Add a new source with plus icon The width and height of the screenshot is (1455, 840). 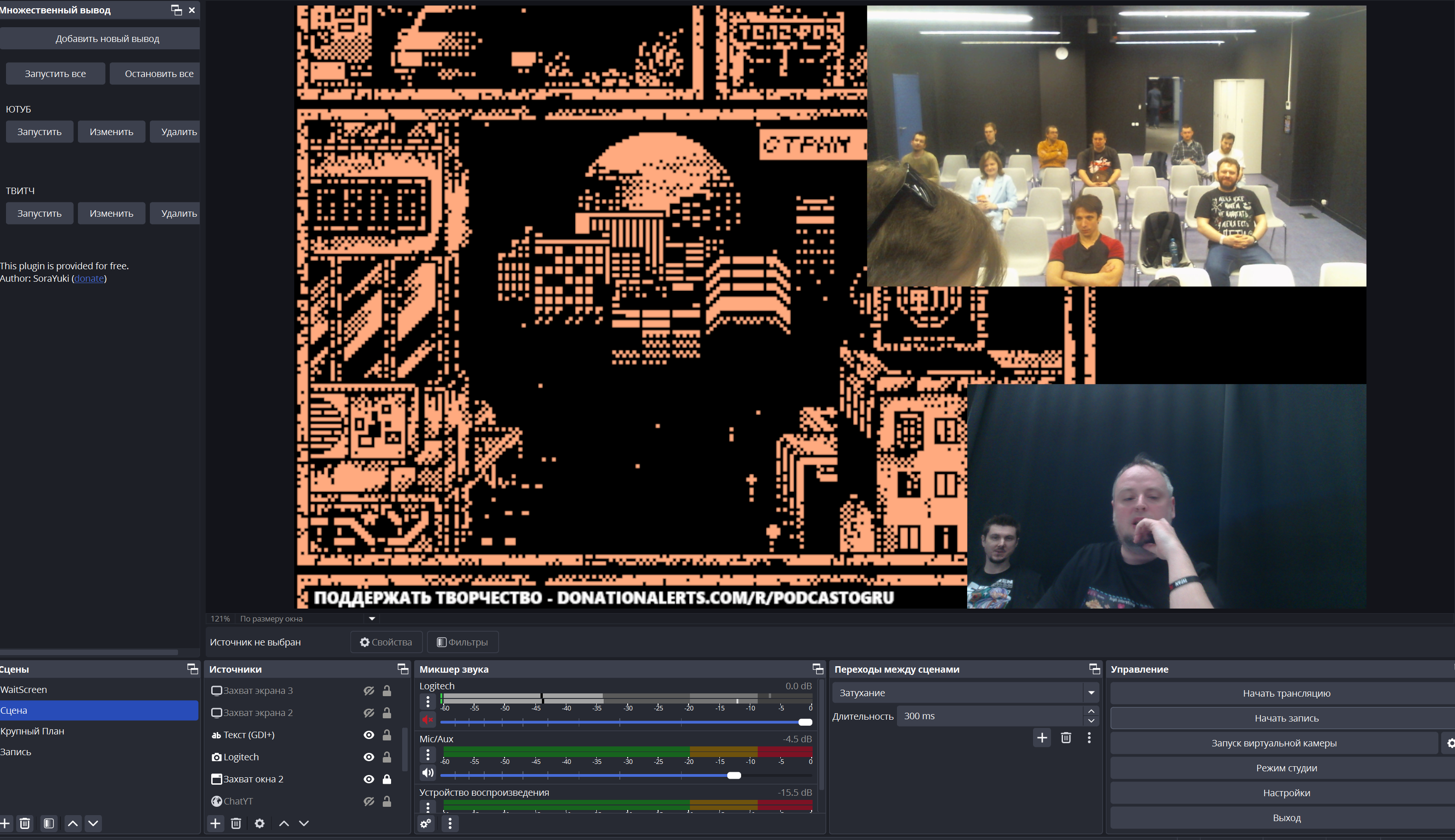pos(215,823)
